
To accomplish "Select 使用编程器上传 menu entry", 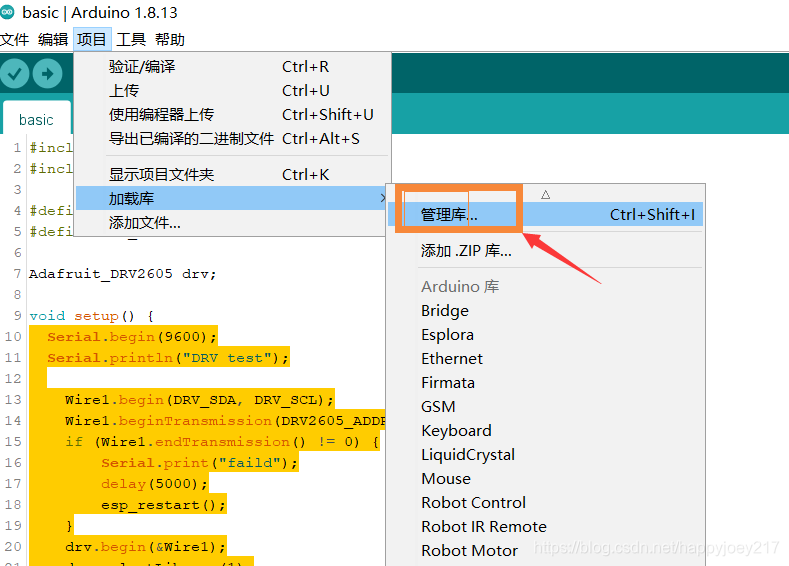I will coord(232,115).
